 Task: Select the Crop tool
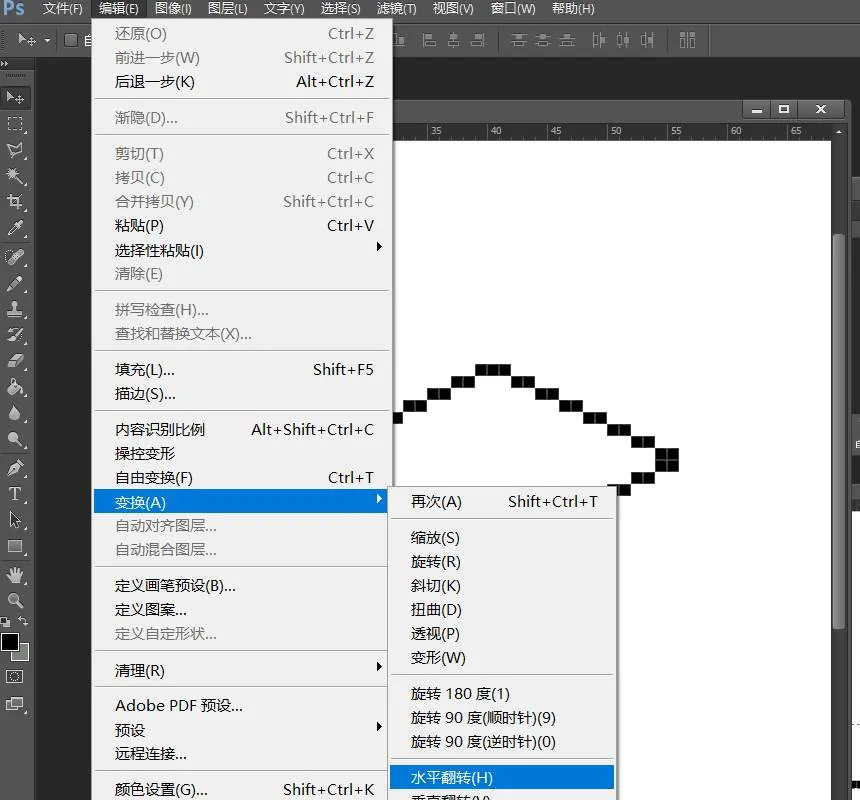tap(15, 202)
